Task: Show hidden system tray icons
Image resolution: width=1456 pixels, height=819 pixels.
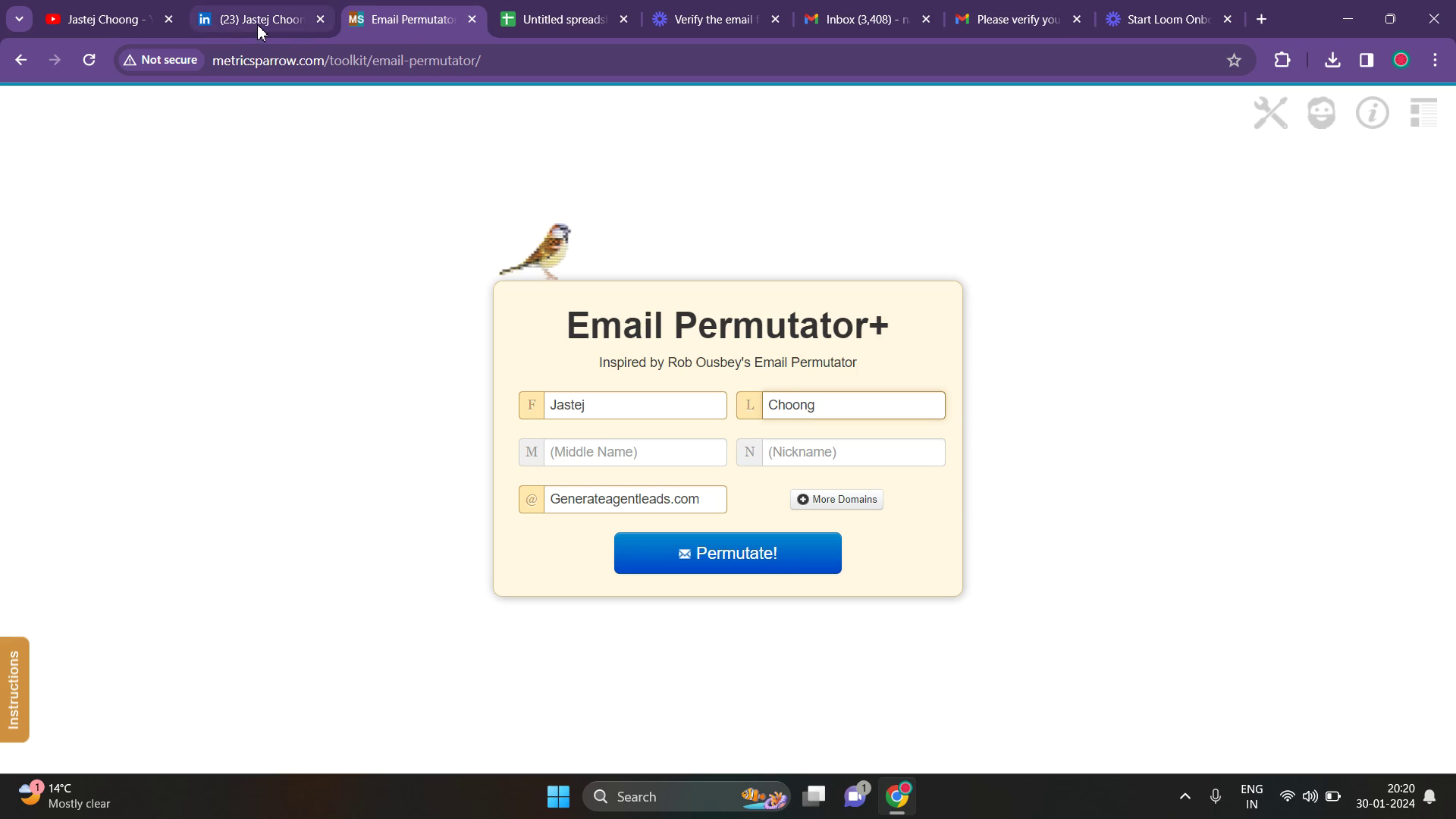Action: pyautogui.click(x=1185, y=796)
